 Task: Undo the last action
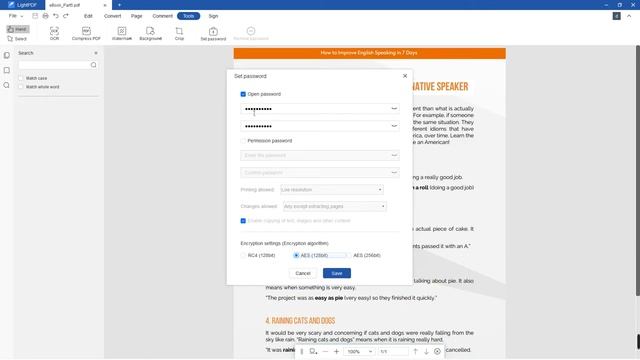[56, 16]
